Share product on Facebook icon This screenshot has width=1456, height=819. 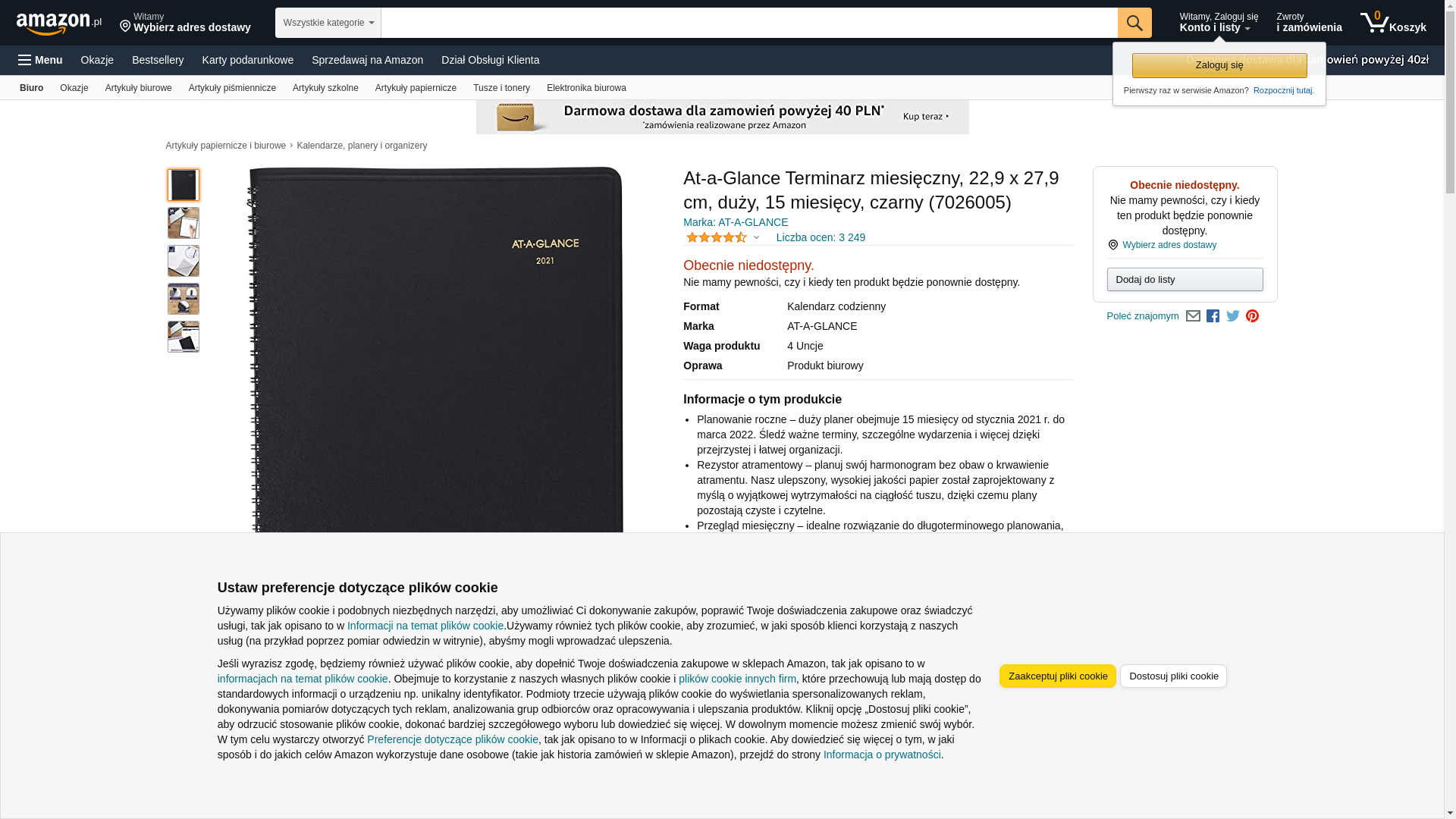point(1213,316)
